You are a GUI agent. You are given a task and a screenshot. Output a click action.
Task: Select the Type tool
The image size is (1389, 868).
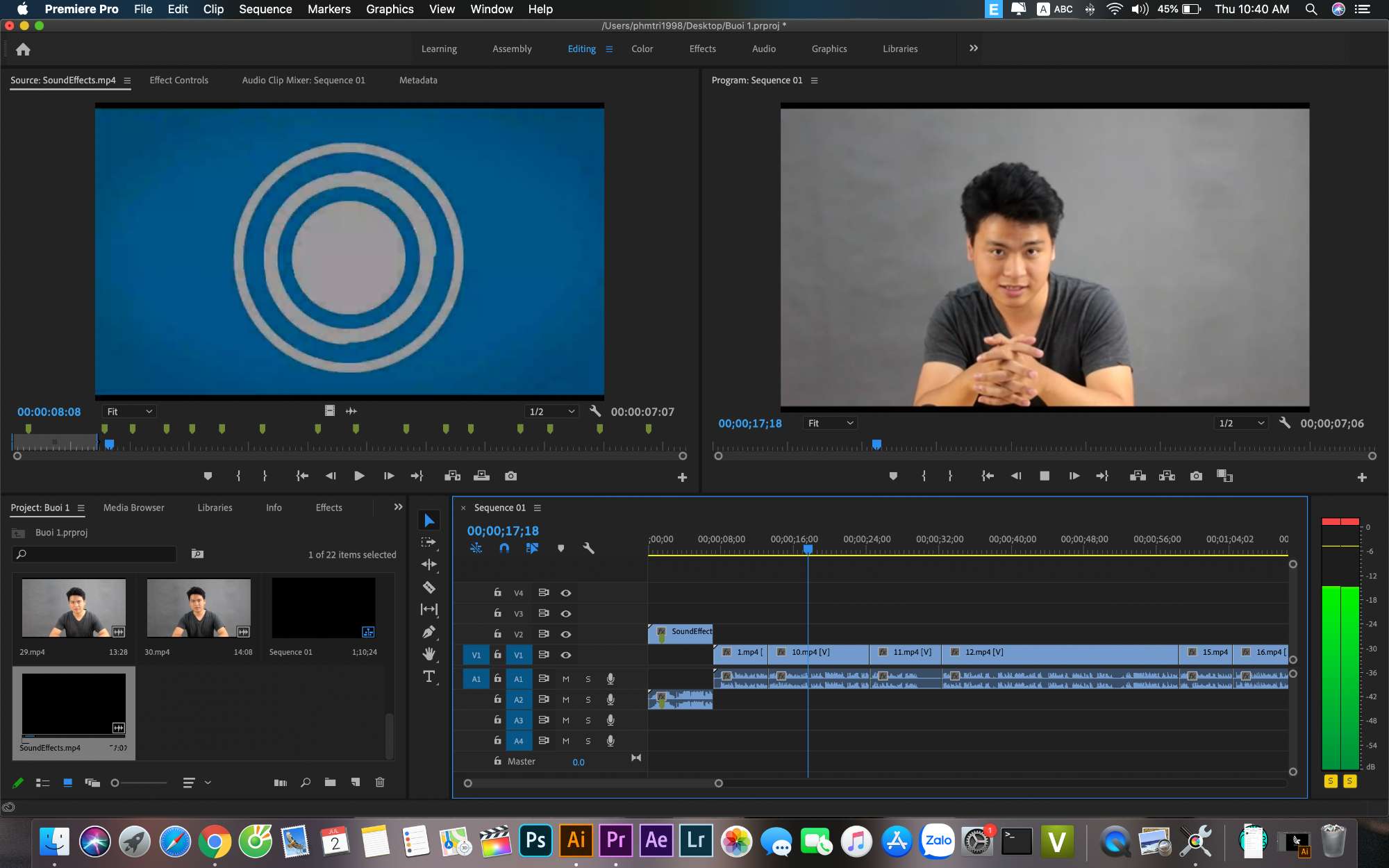tap(429, 677)
